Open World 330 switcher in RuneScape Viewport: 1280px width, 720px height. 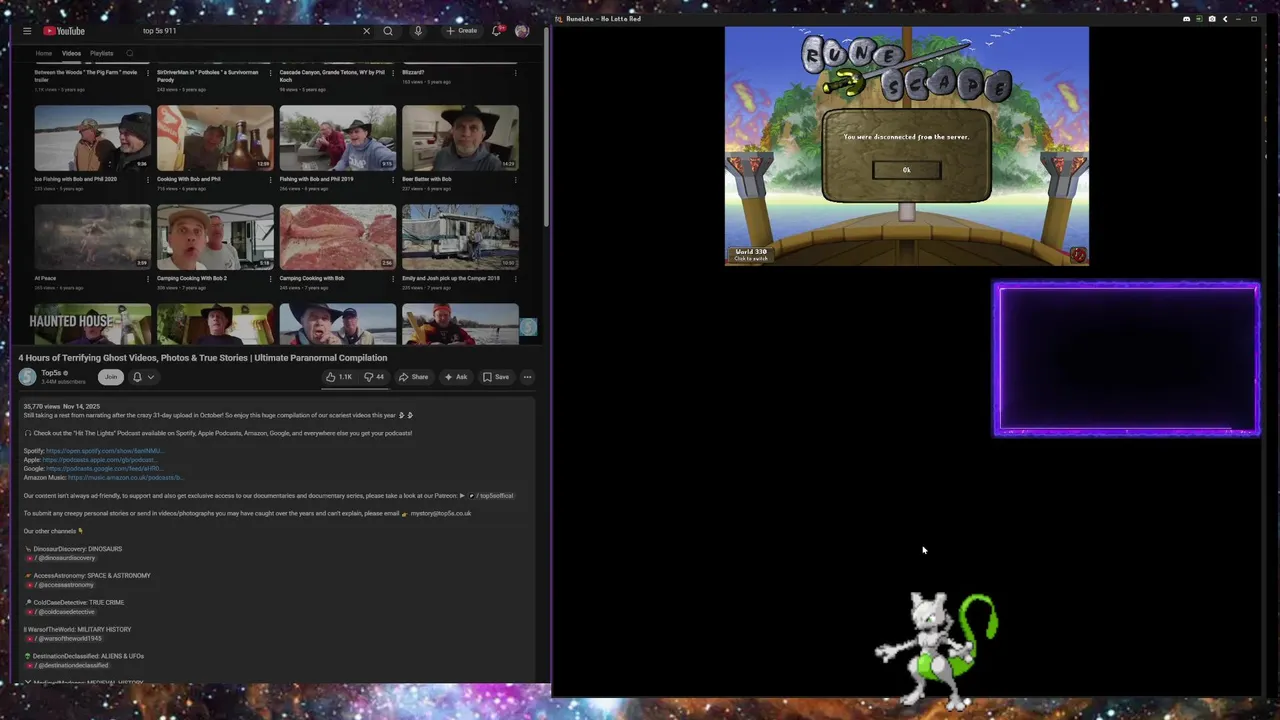point(751,255)
